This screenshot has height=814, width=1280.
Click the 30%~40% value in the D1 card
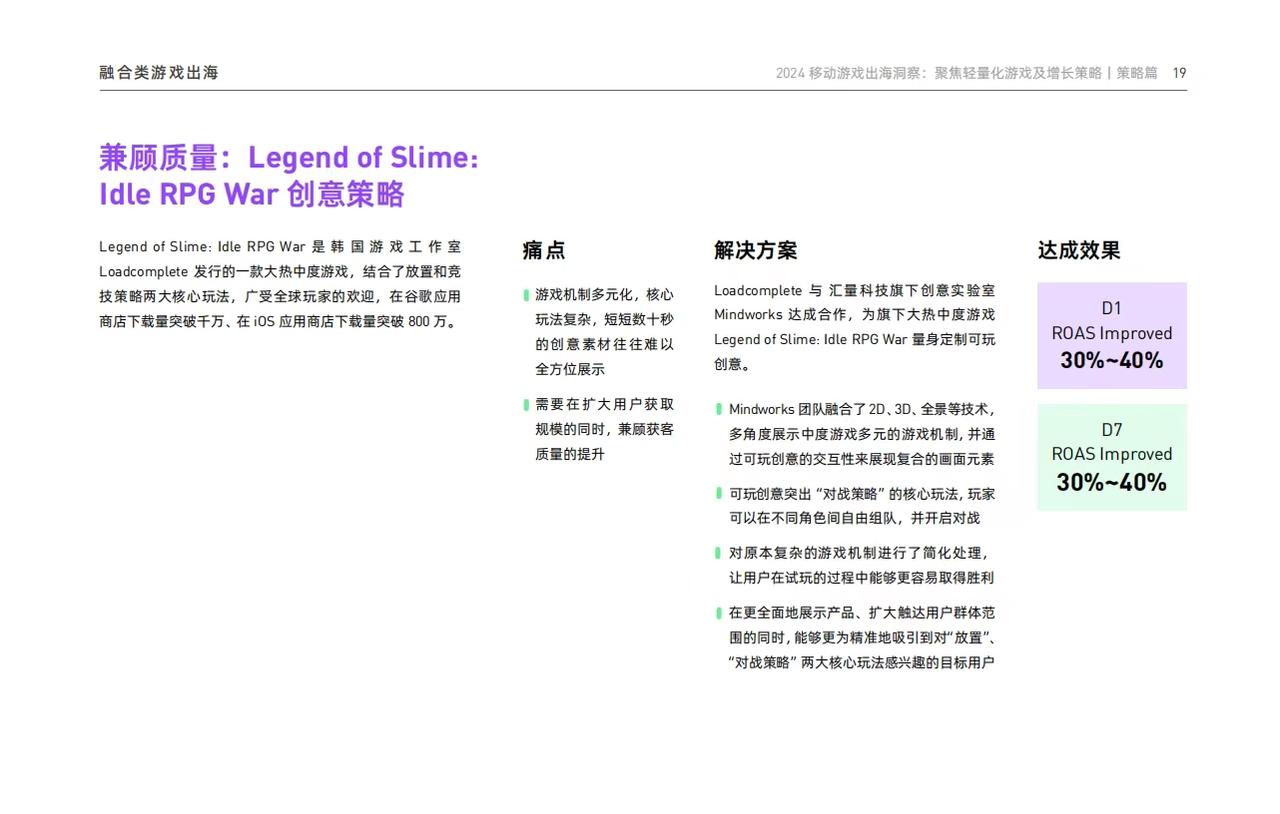1112,361
